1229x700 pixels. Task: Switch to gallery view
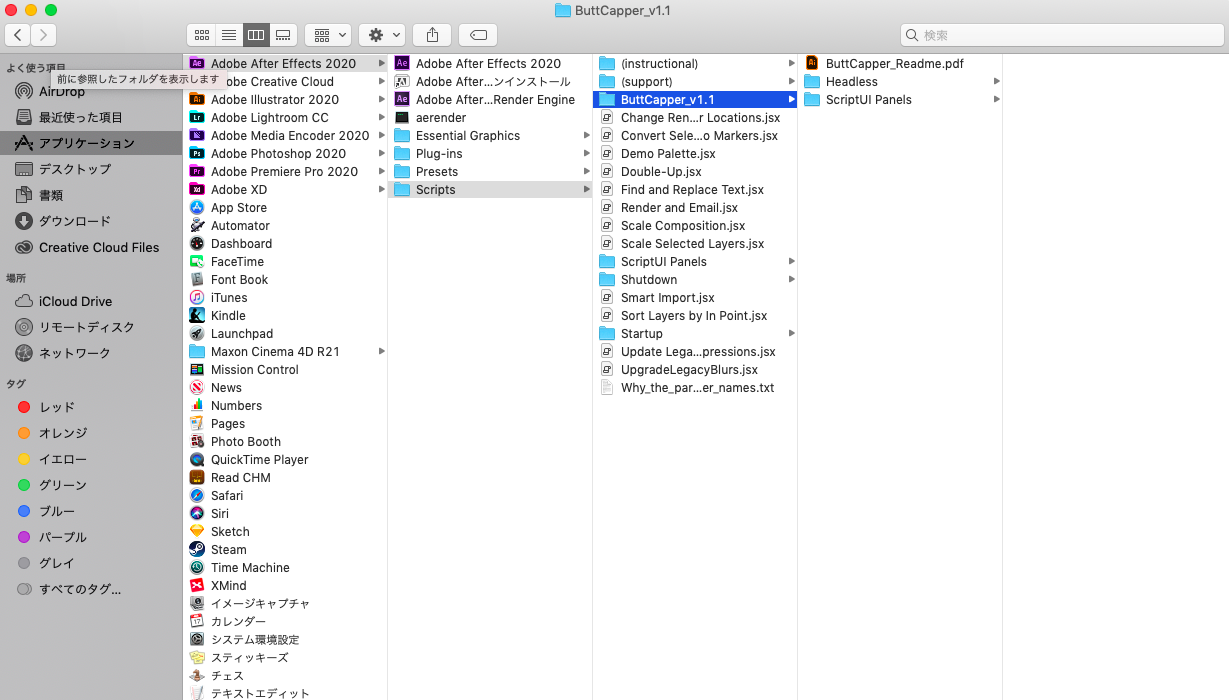(283, 35)
